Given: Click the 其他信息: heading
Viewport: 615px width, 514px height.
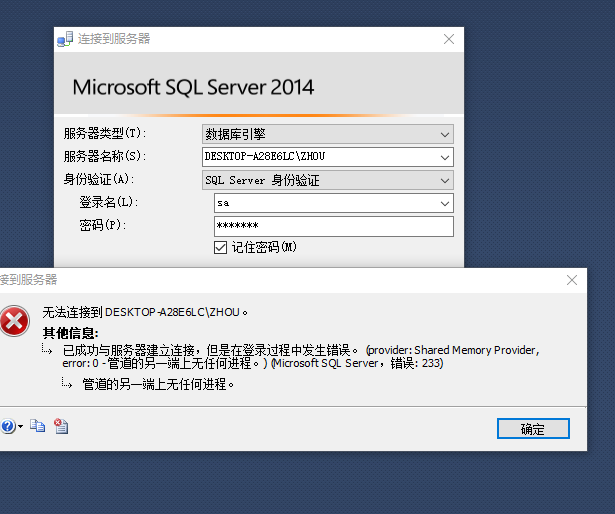Looking at the screenshot, I should (71, 333).
